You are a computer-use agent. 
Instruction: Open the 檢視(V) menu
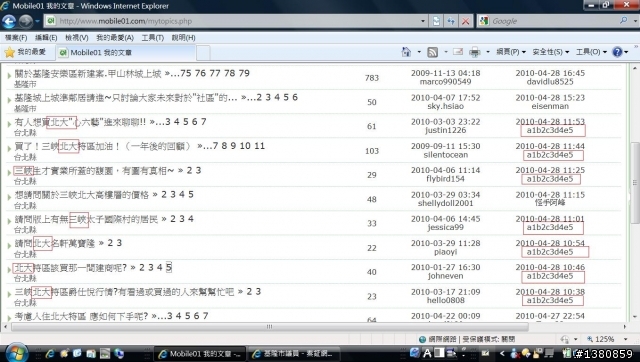pyautogui.click(x=77, y=38)
